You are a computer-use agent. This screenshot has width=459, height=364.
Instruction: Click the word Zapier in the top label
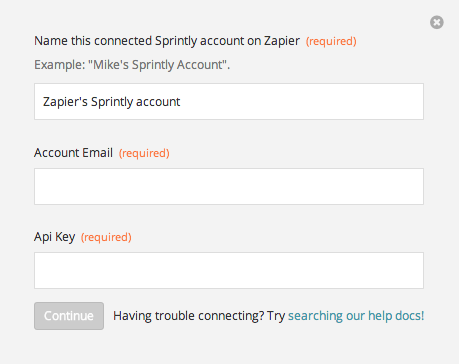click(x=282, y=41)
